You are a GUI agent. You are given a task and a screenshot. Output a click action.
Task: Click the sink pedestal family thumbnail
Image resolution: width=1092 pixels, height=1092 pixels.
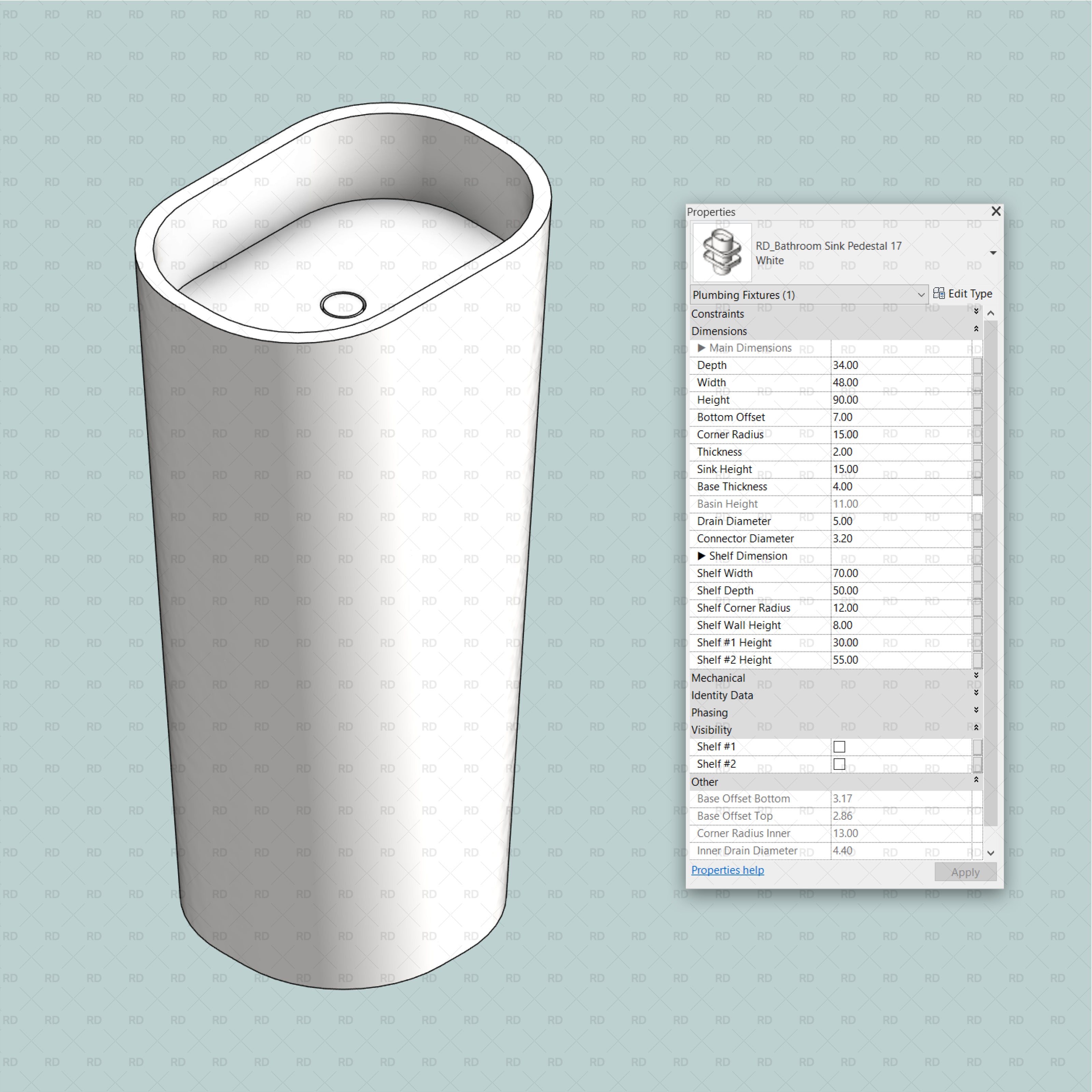tap(722, 252)
